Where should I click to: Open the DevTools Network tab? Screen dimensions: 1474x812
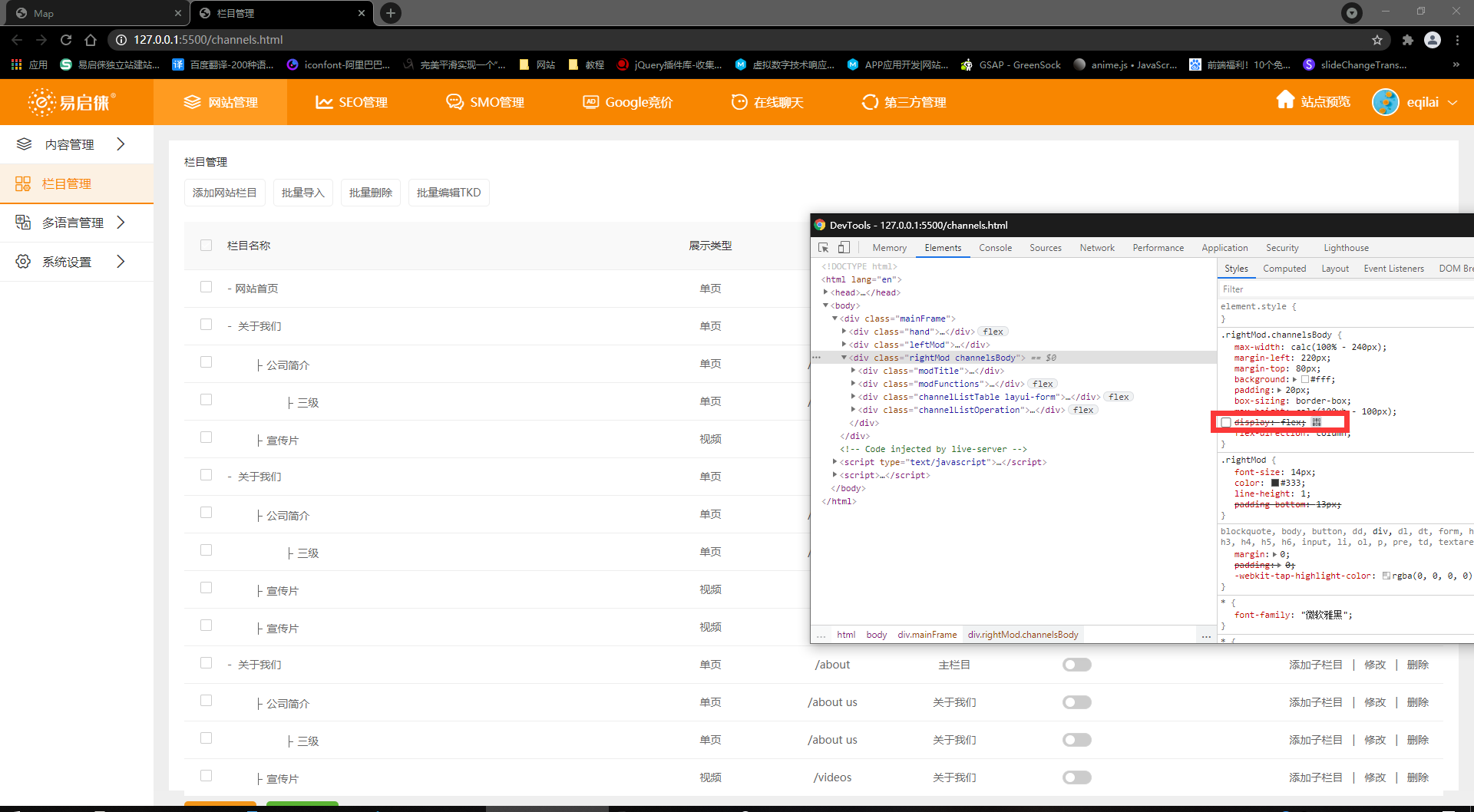tap(1097, 248)
